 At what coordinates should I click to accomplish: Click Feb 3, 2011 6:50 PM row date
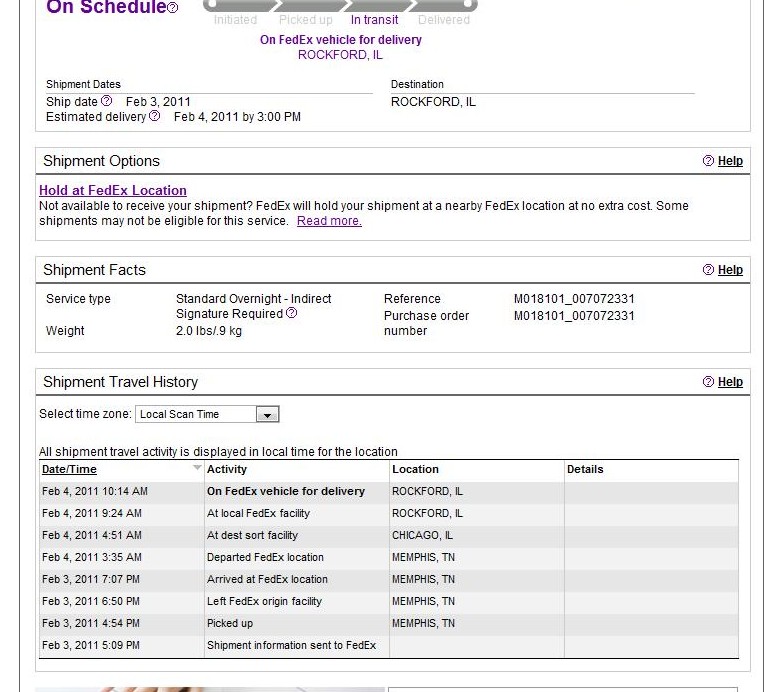[91, 601]
